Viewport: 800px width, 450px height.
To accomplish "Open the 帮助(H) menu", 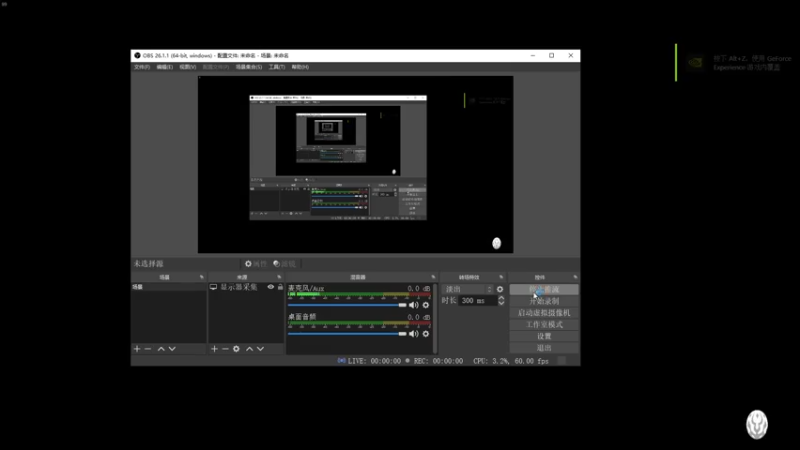I will pyautogui.click(x=300, y=67).
